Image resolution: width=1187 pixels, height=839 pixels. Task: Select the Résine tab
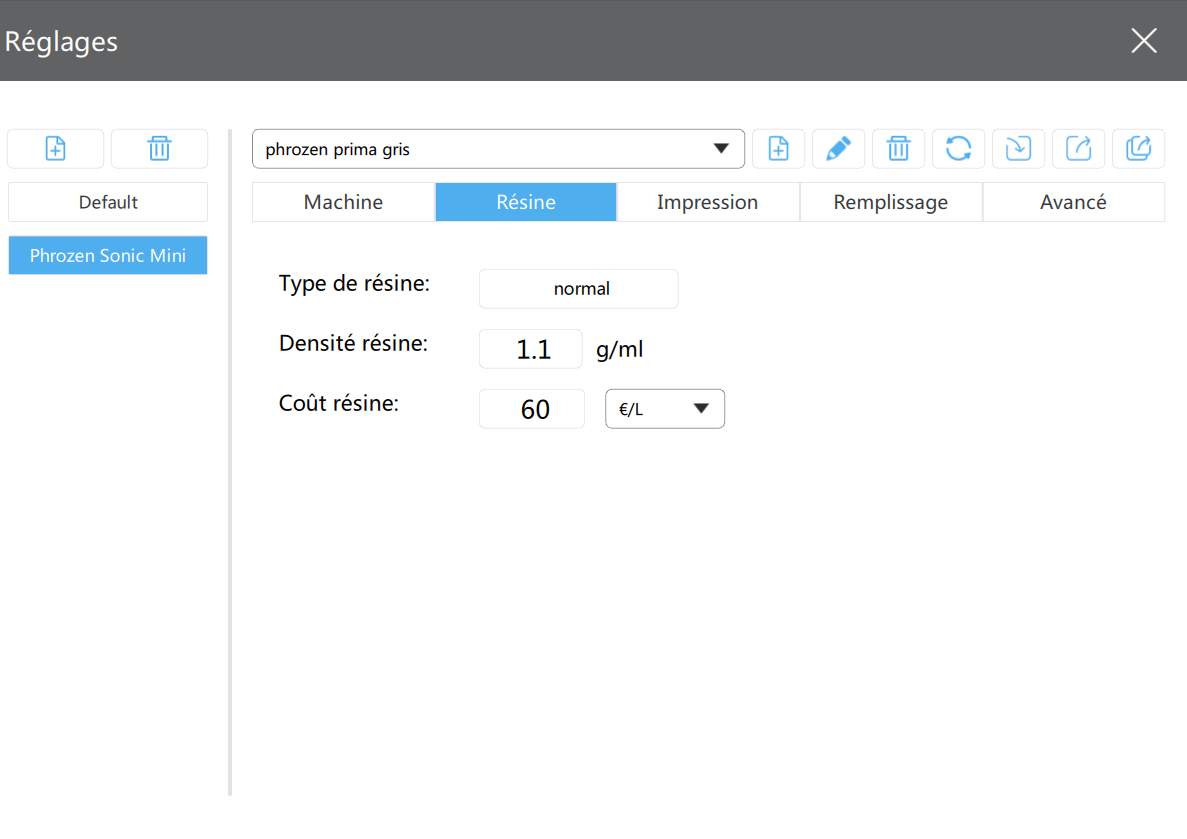click(x=526, y=202)
